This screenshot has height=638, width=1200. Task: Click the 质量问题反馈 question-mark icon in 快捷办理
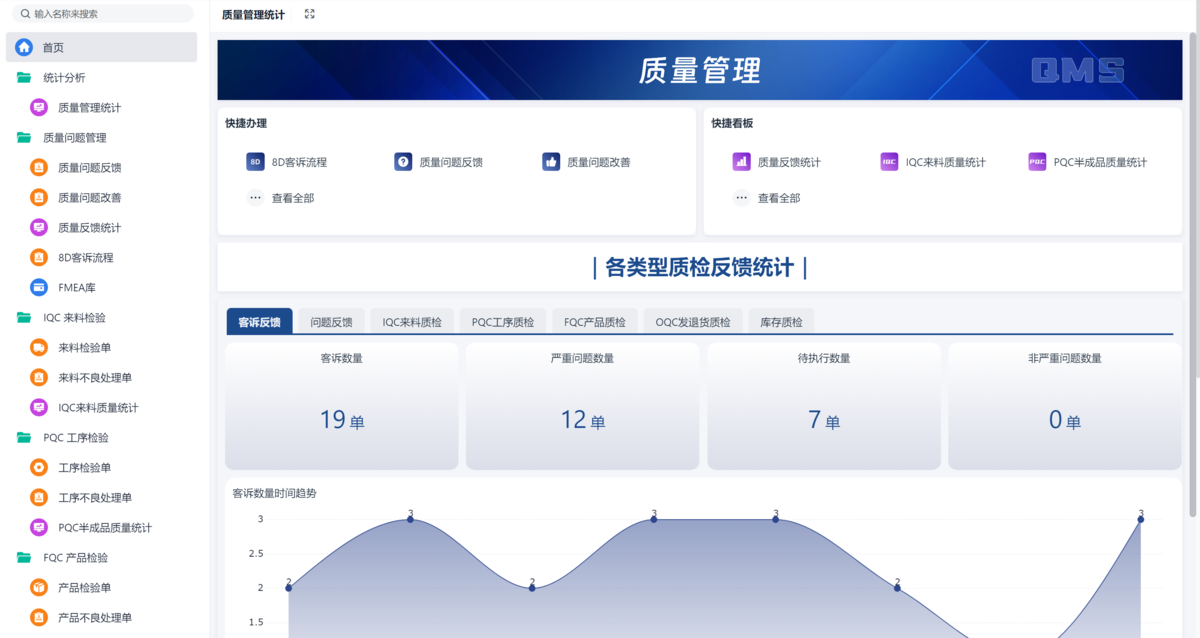tap(402, 161)
